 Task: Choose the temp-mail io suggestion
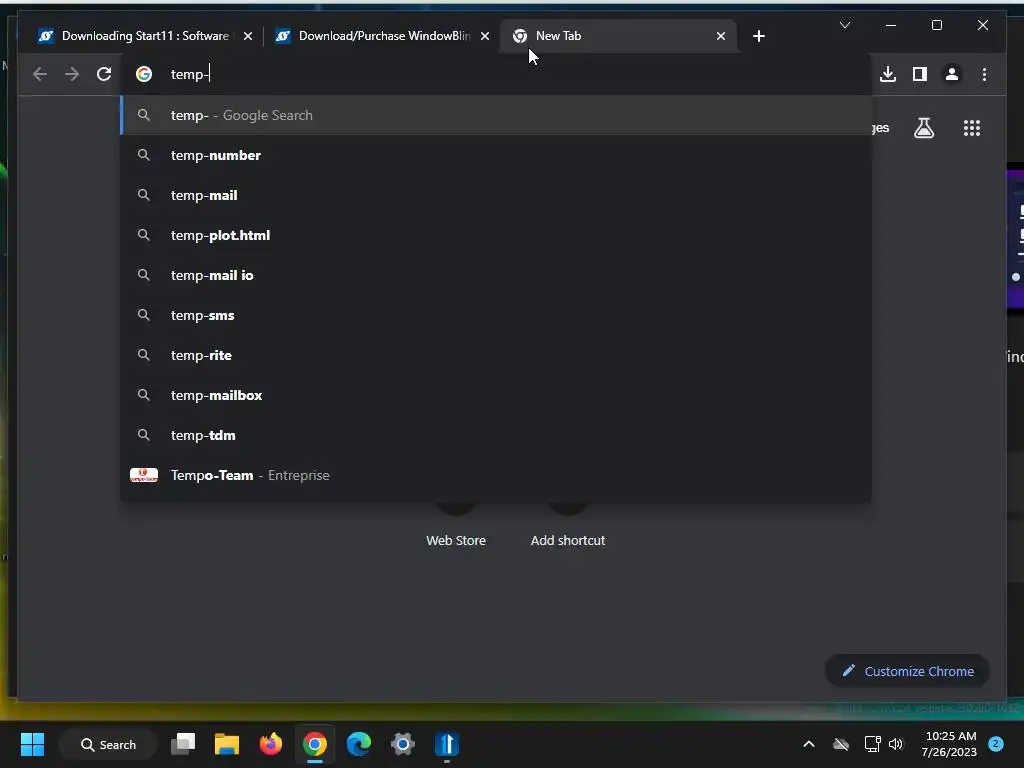pyautogui.click(x=496, y=275)
